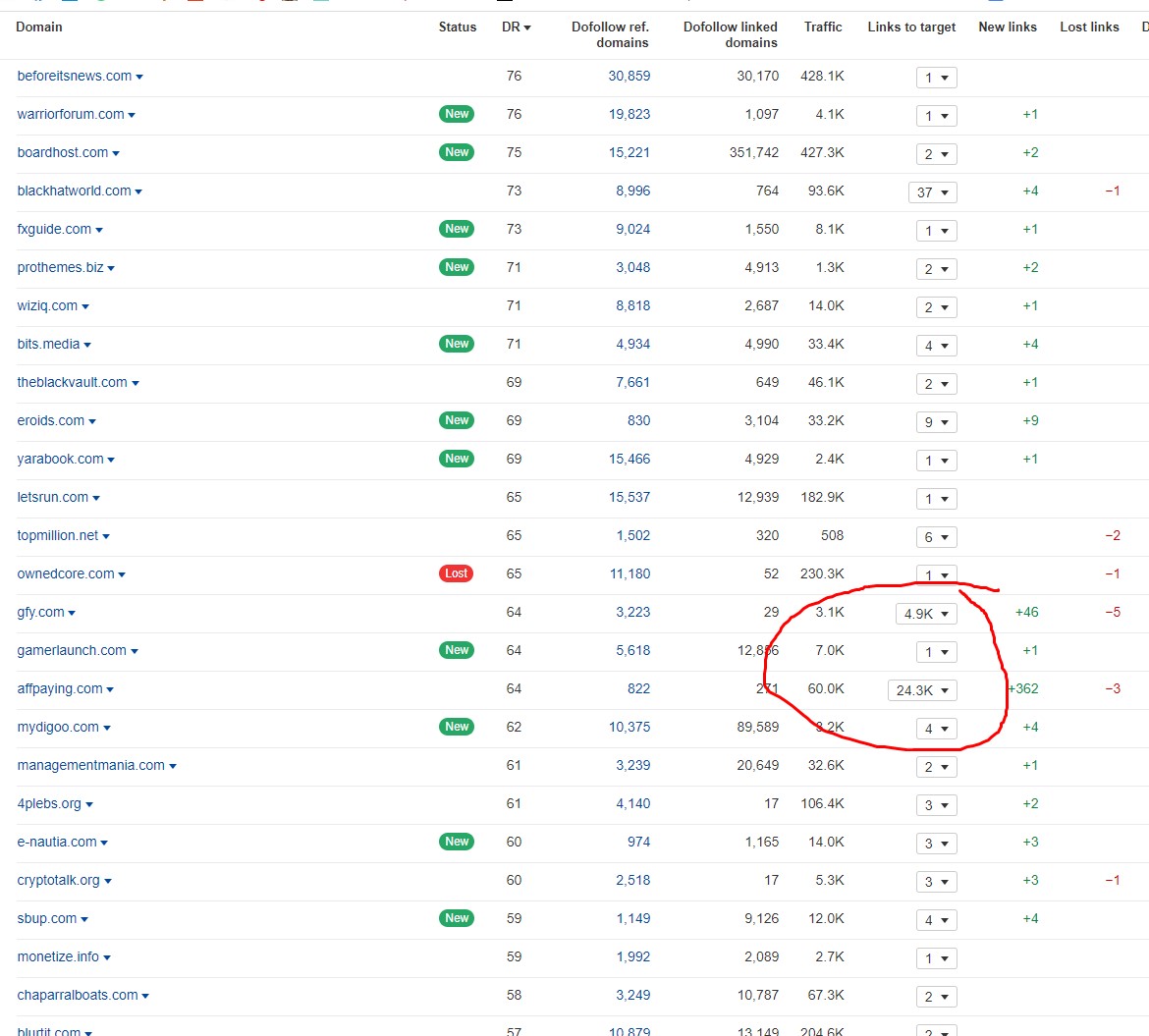Sort by the New links header
1149x1036 pixels.
[x=1008, y=27]
